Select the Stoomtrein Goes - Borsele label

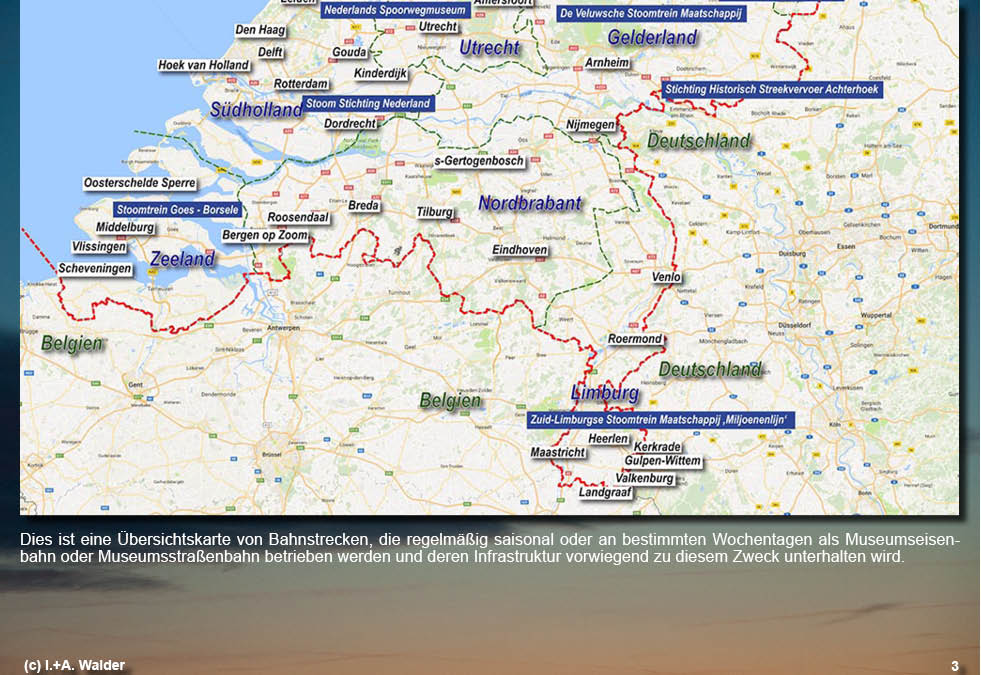click(177, 210)
